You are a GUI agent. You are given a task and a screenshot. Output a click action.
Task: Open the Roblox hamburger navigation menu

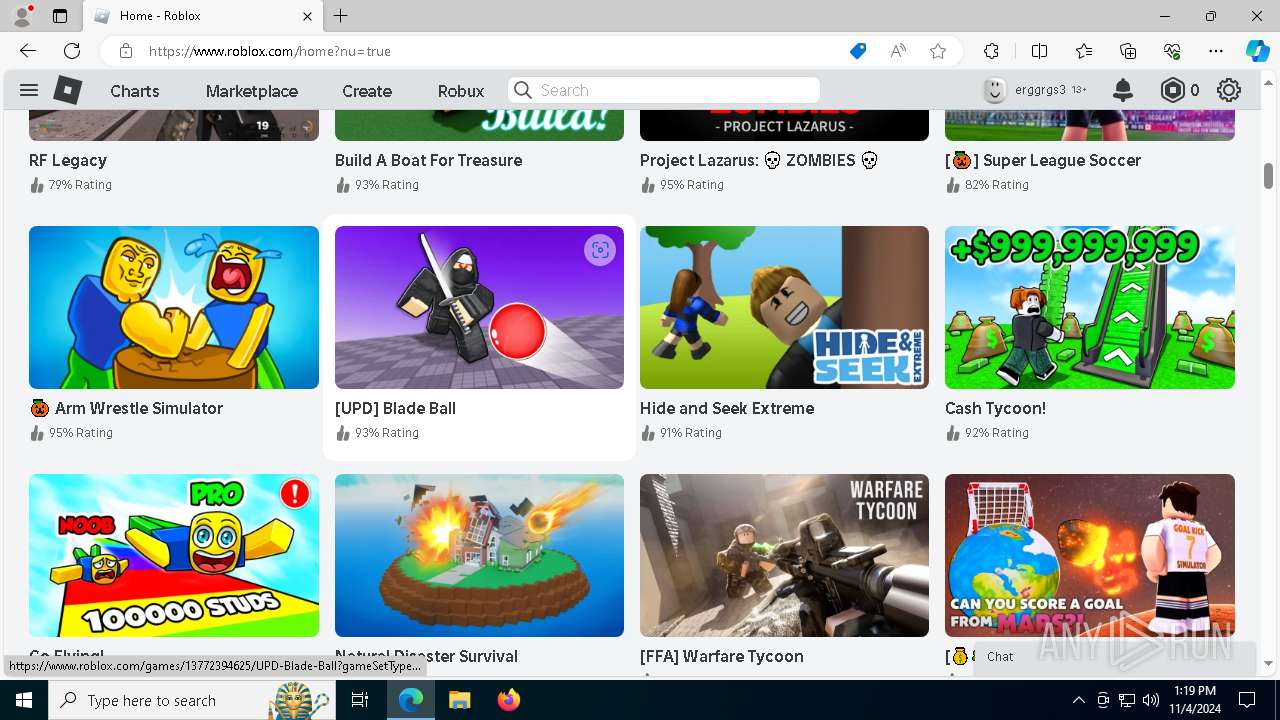[x=28, y=90]
